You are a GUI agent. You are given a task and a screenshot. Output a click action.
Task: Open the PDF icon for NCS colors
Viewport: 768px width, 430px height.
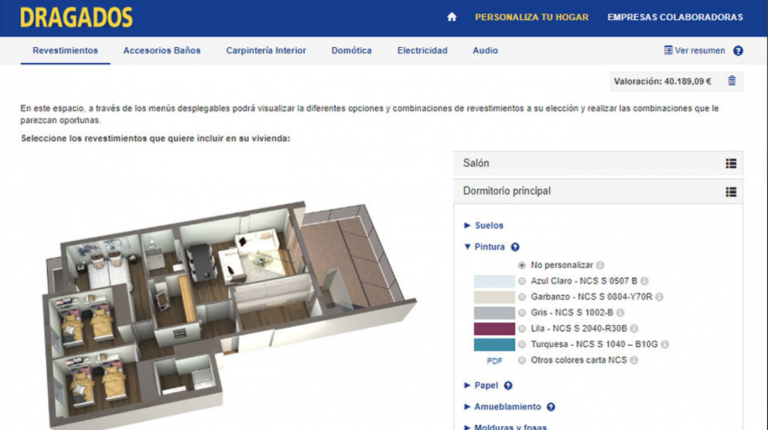(x=494, y=360)
